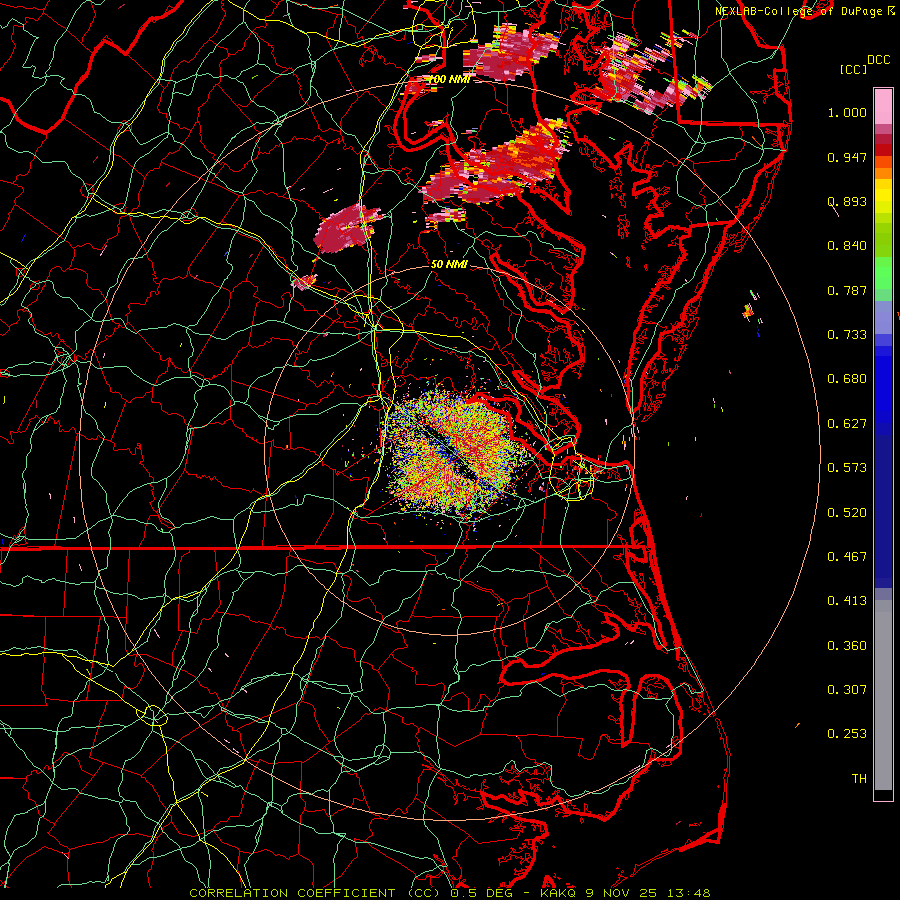Image resolution: width=900 pixels, height=900 pixels.
Task: Select the 0.573 legend value
Action: tap(847, 468)
